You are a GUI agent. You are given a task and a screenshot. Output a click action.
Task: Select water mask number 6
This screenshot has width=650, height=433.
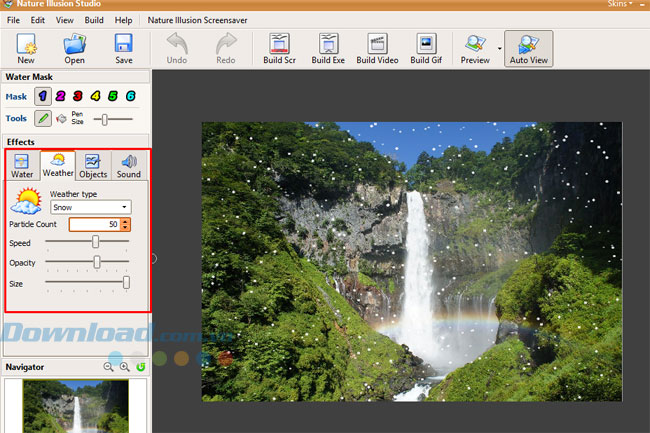click(131, 96)
